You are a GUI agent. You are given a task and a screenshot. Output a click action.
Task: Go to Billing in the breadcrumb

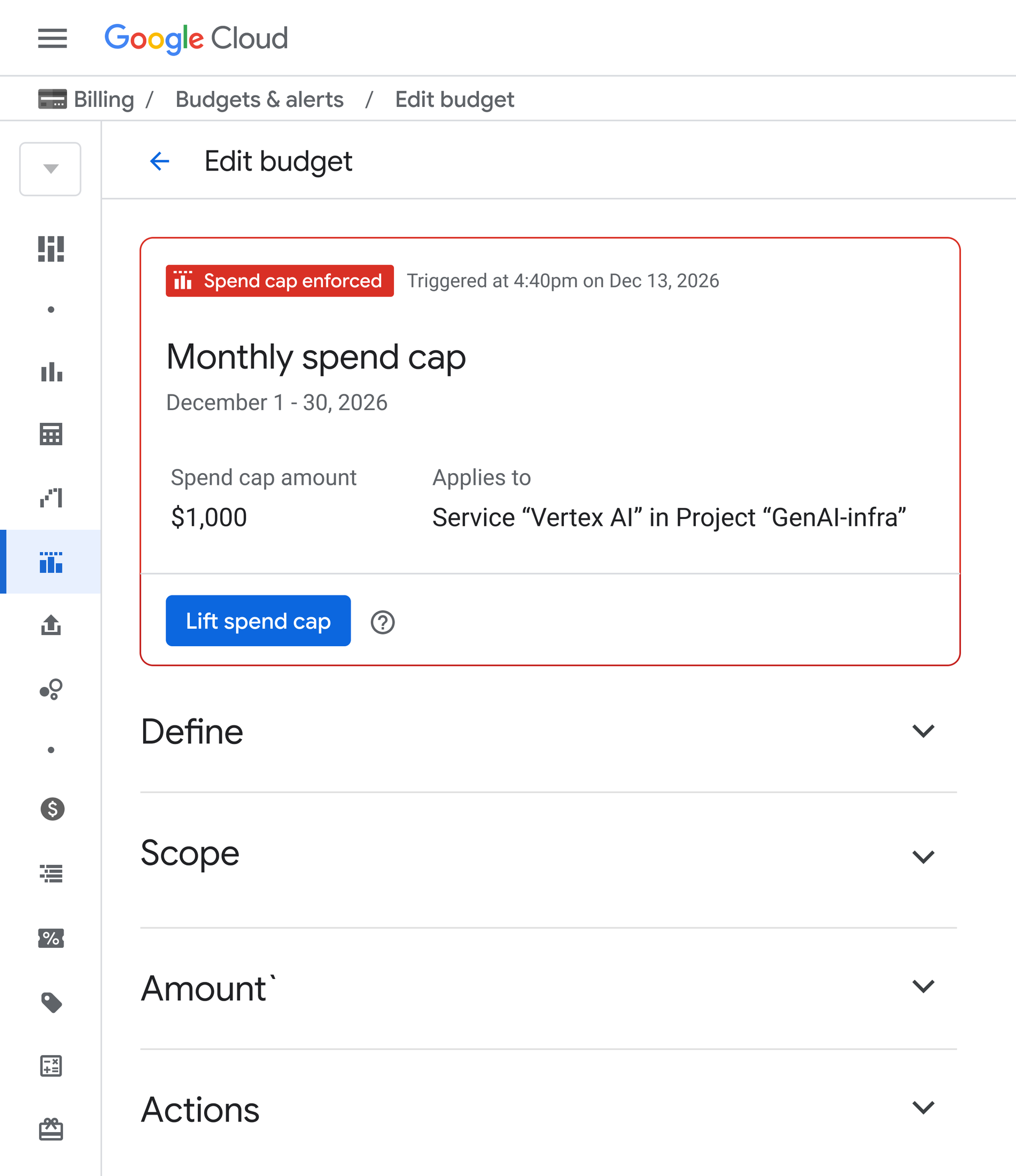tap(104, 99)
